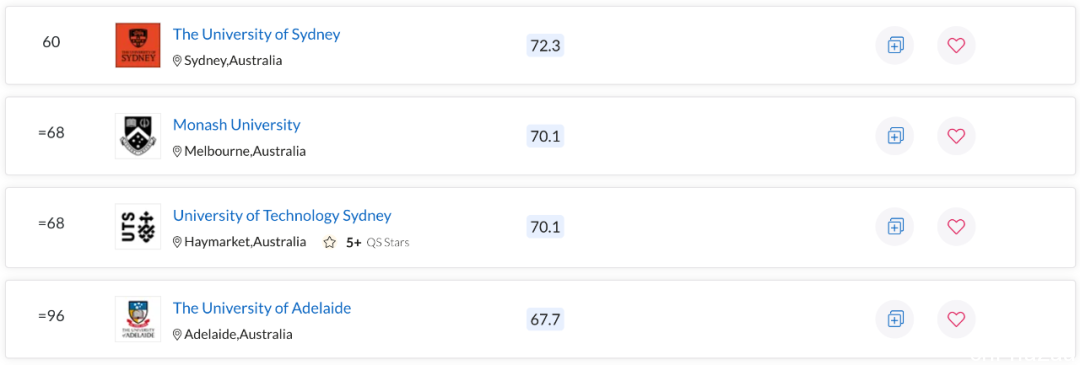Shortlist The University of Adelaide via heart
Screen dimensions: 1080x365
956,319
